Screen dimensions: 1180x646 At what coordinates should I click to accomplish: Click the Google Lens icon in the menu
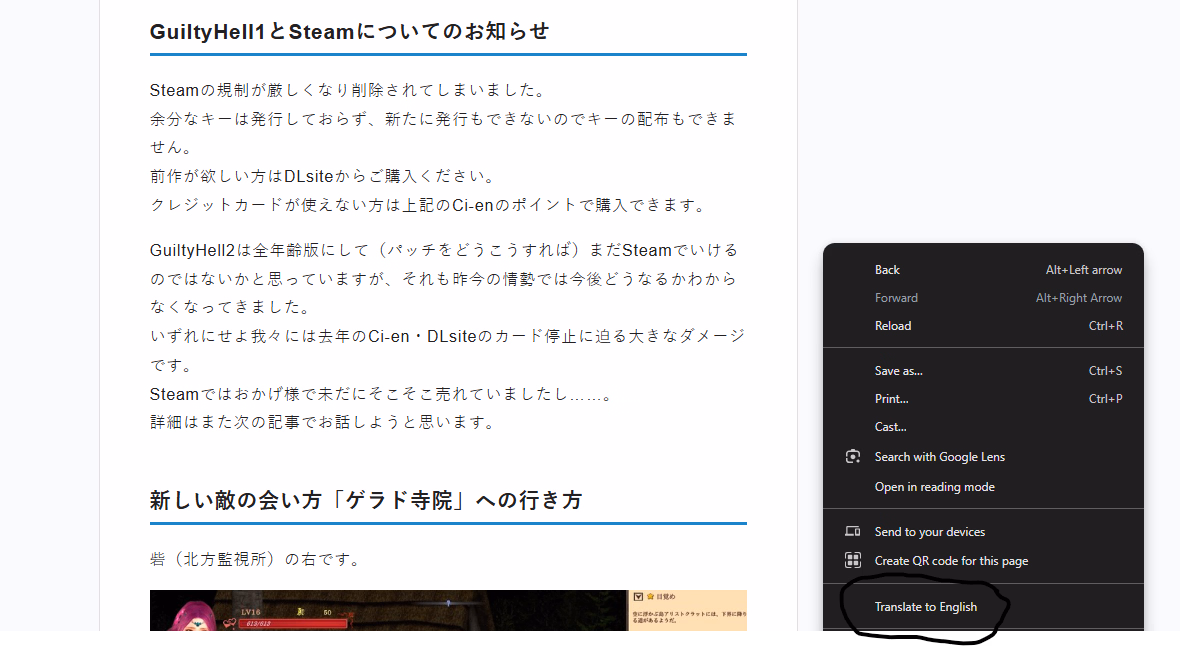pyautogui.click(x=853, y=457)
